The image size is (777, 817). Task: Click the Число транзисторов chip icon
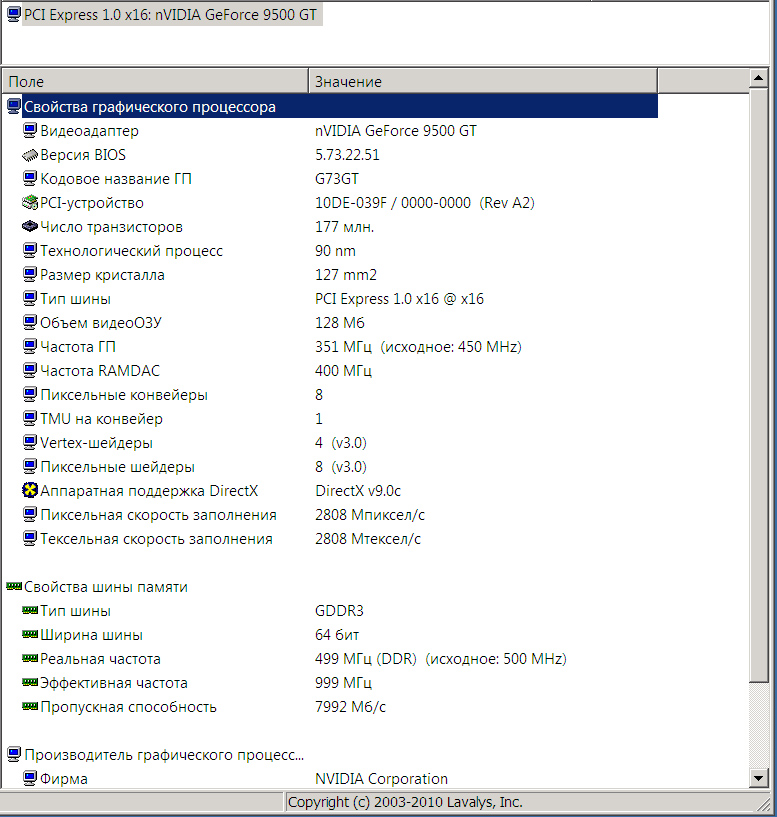[30, 227]
